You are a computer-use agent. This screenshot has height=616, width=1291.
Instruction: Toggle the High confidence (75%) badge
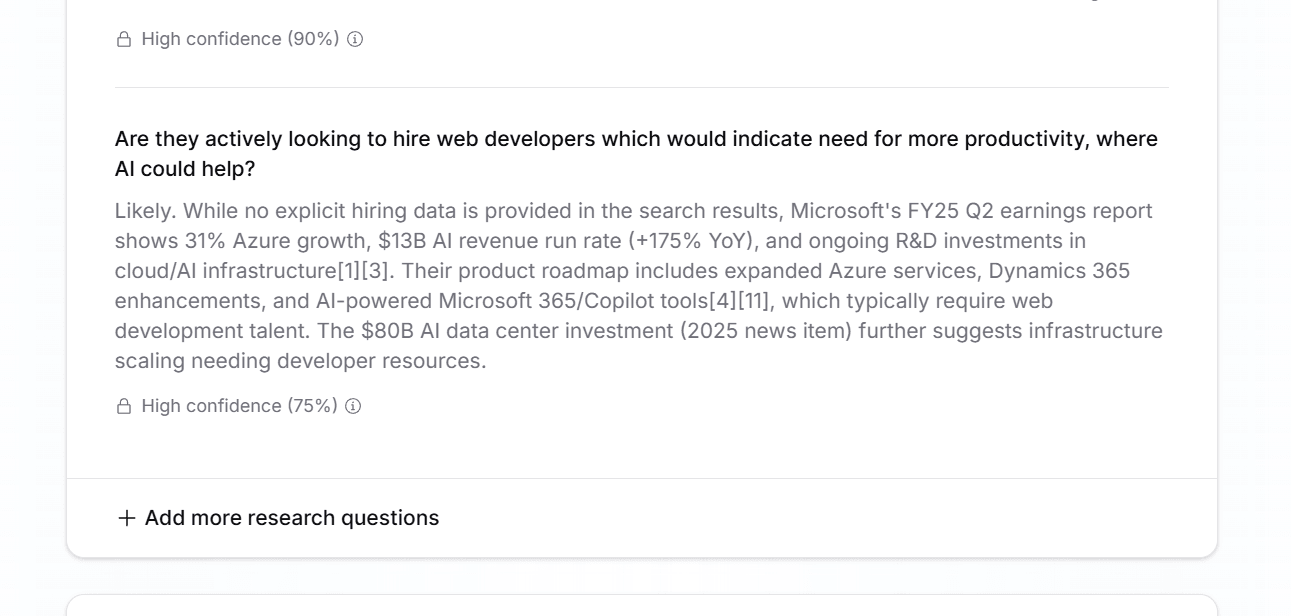point(238,406)
